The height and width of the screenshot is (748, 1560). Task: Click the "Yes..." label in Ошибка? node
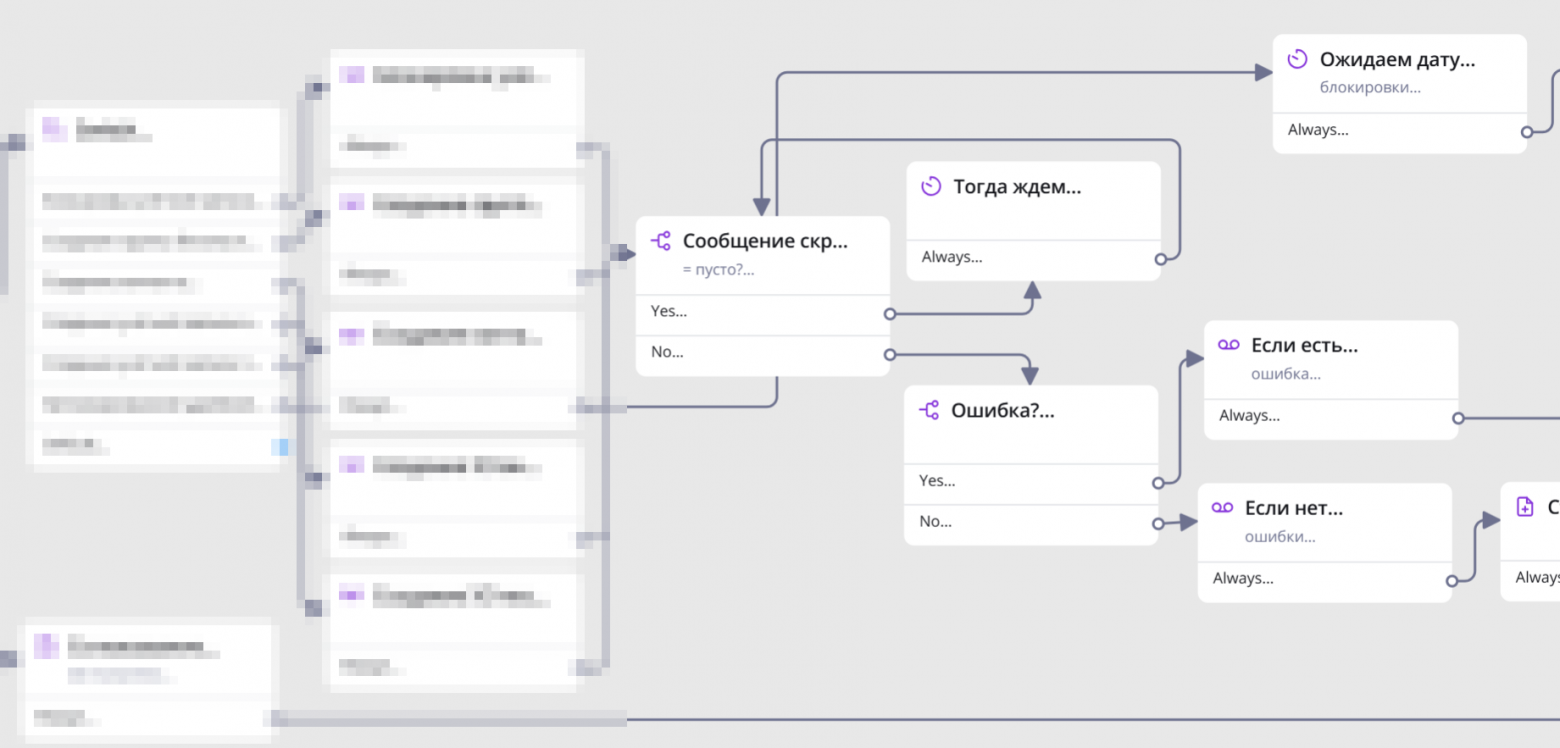coord(937,481)
